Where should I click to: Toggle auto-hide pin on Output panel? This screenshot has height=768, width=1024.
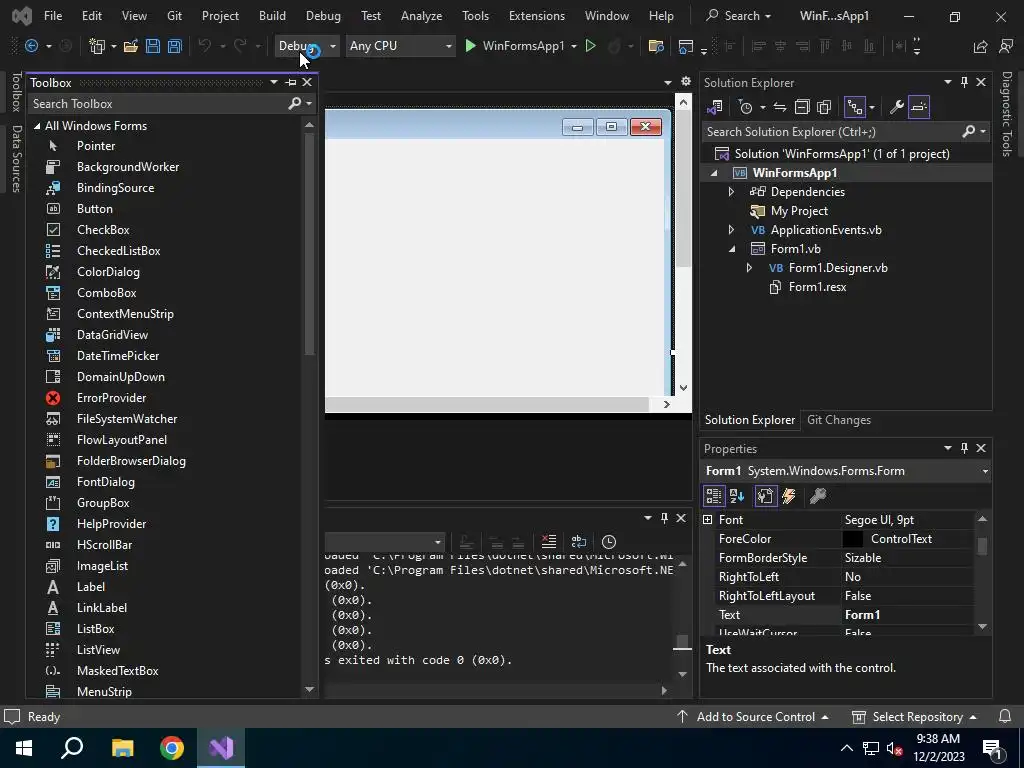[664, 518]
